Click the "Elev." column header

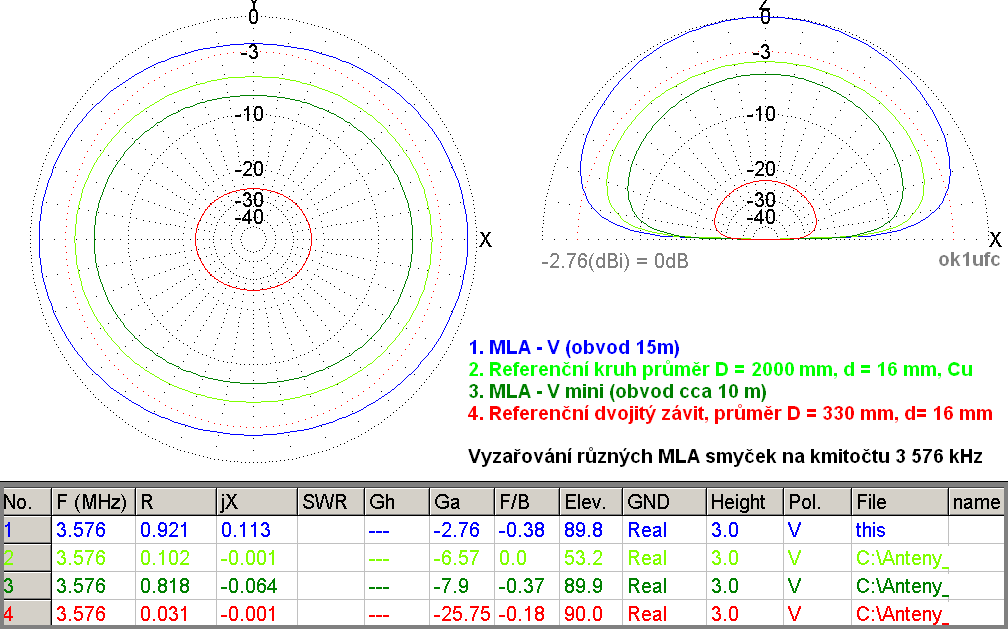tap(585, 501)
